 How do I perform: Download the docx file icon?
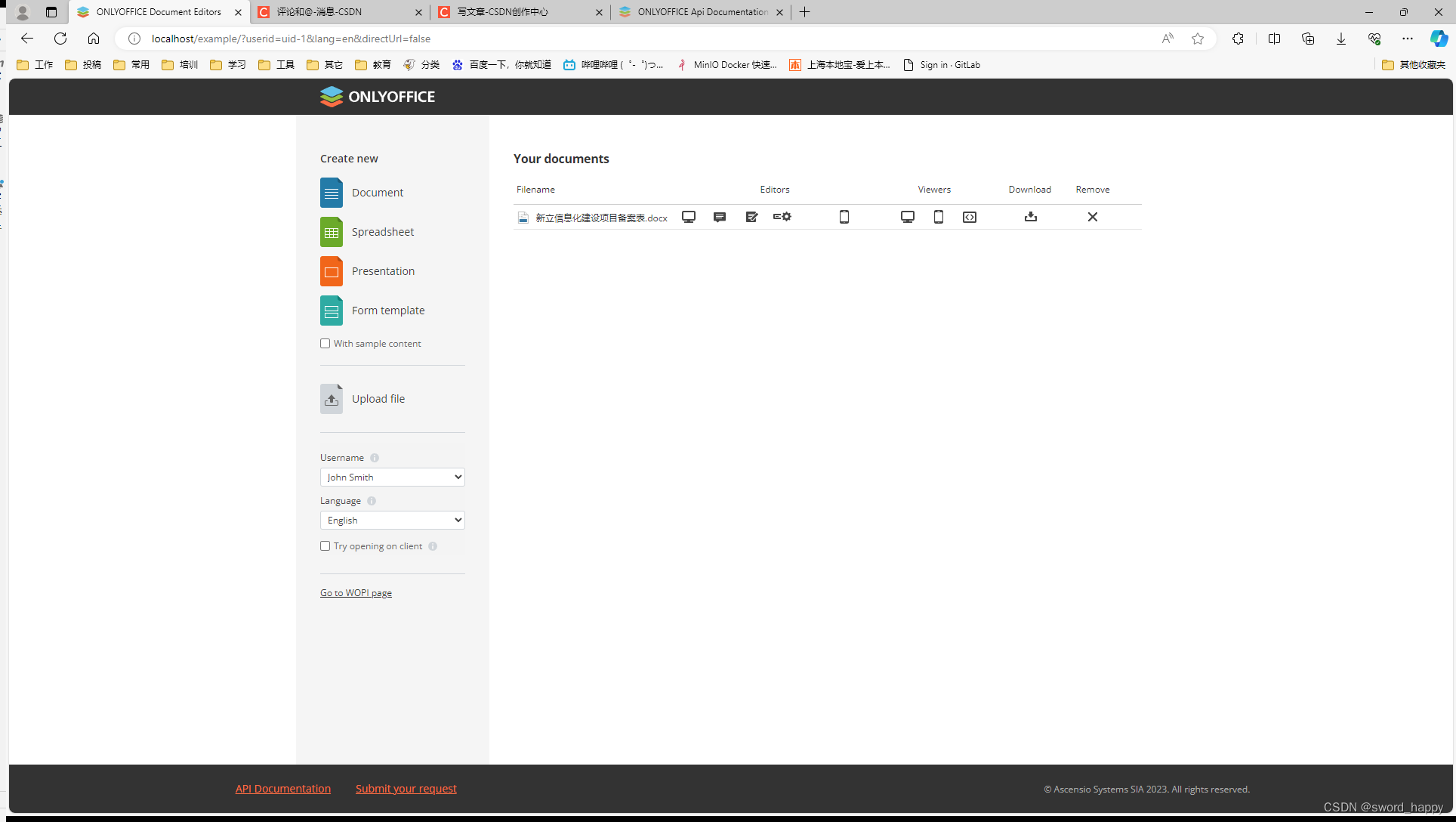pyautogui.click(x=1031, y=217)
